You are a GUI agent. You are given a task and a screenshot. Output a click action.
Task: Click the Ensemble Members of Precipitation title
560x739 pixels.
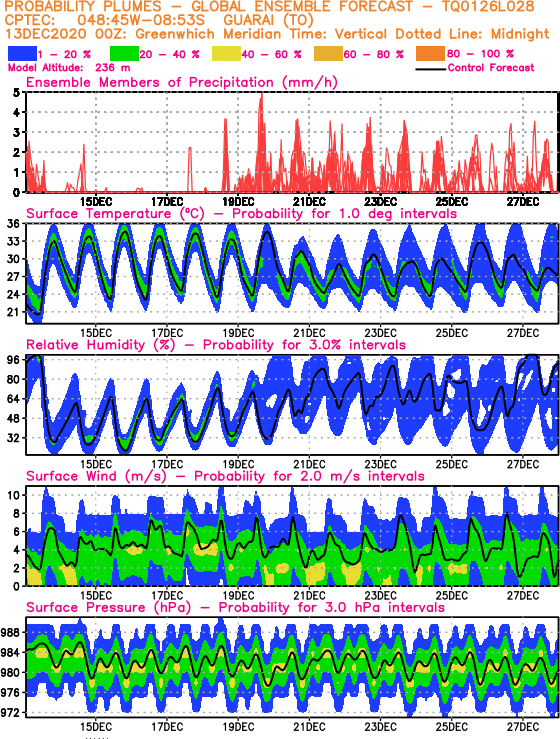182,82
